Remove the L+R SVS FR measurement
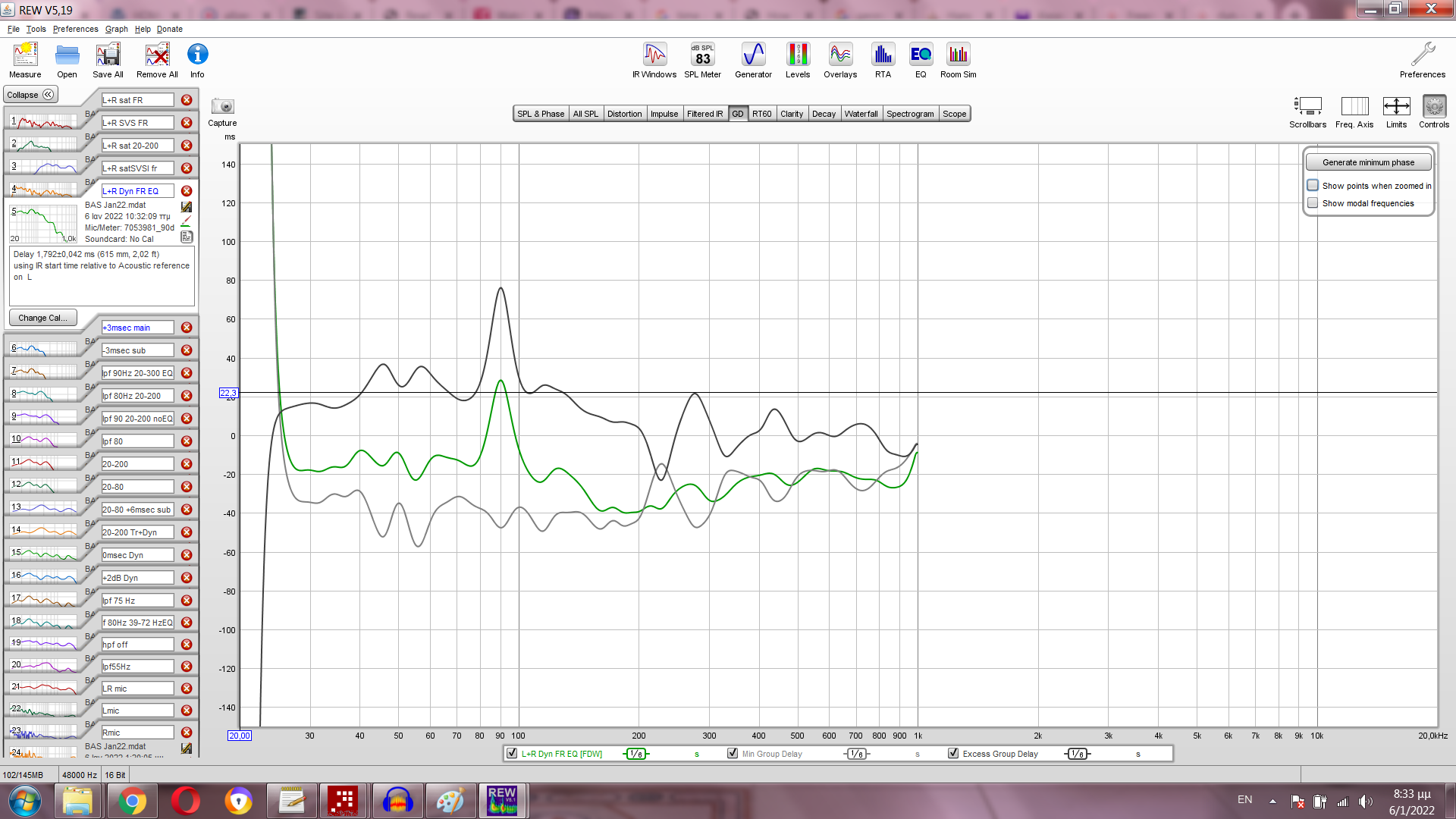 click(187, 123)
